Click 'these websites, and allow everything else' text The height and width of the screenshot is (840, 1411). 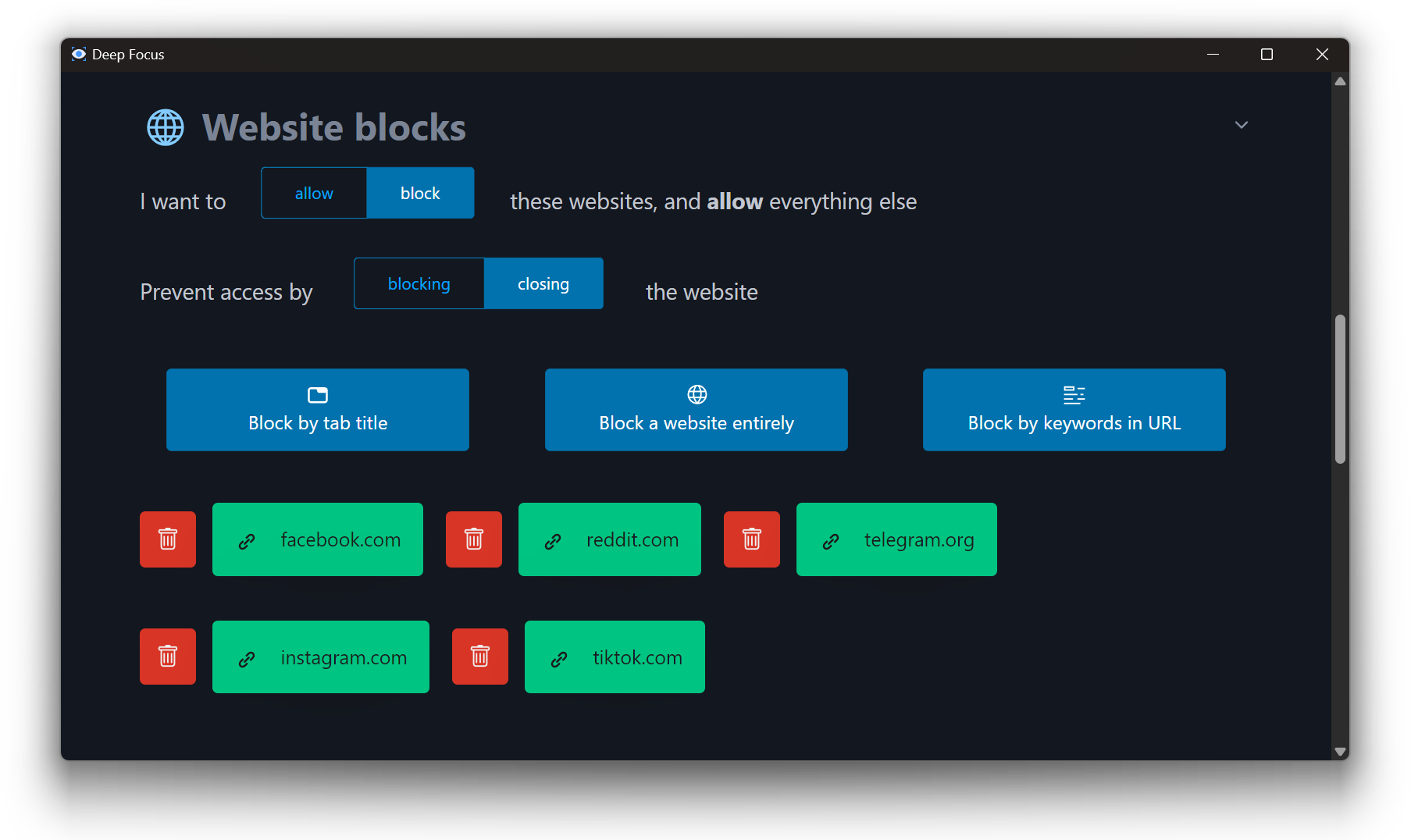(714, 201)
